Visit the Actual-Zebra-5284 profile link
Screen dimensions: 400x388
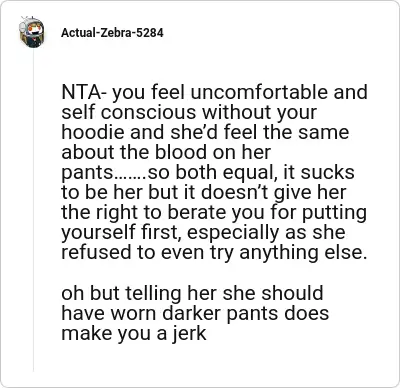tap(112, 33)
